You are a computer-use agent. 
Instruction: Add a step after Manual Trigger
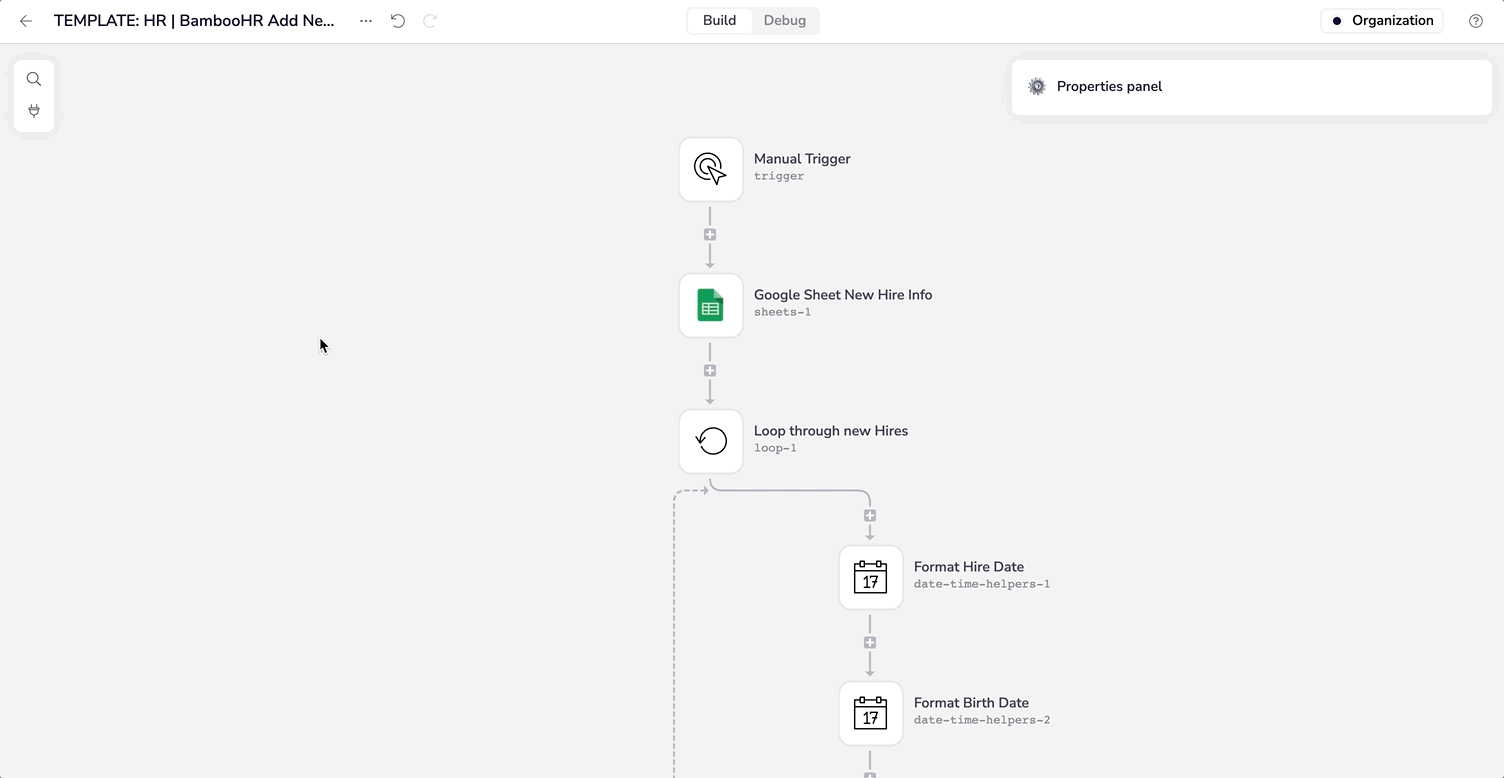coord(710,234)
